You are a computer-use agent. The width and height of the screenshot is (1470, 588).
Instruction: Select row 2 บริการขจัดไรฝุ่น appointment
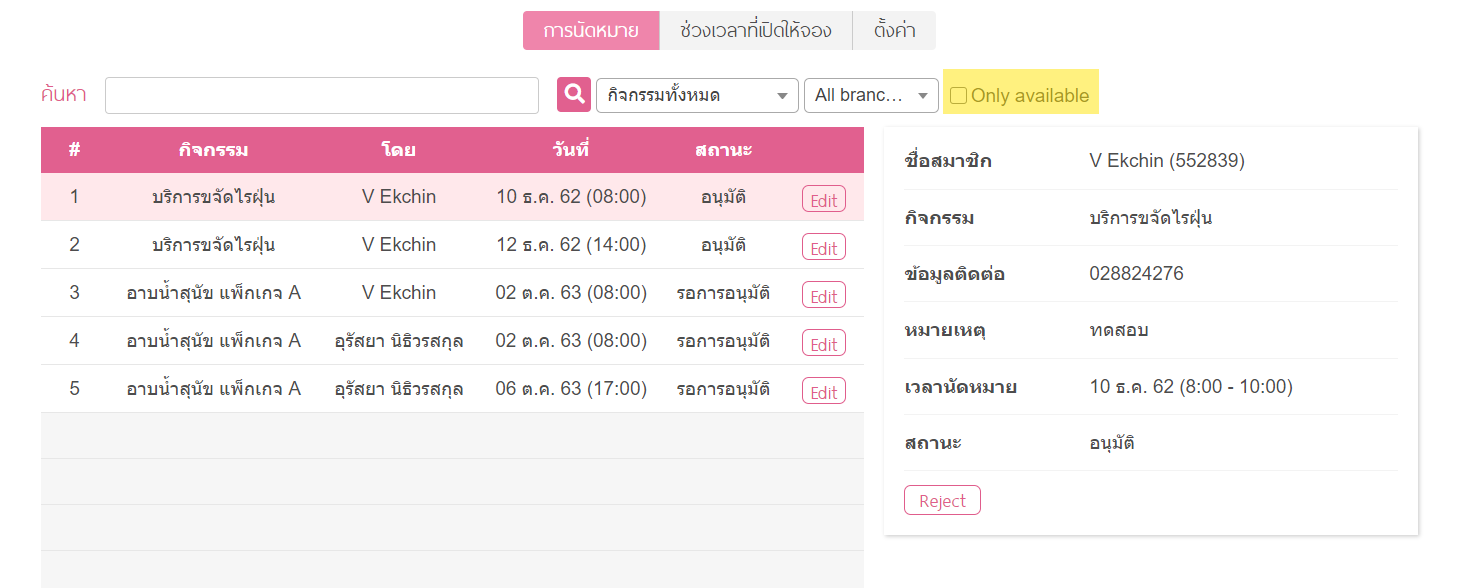(x=452, y=245)
